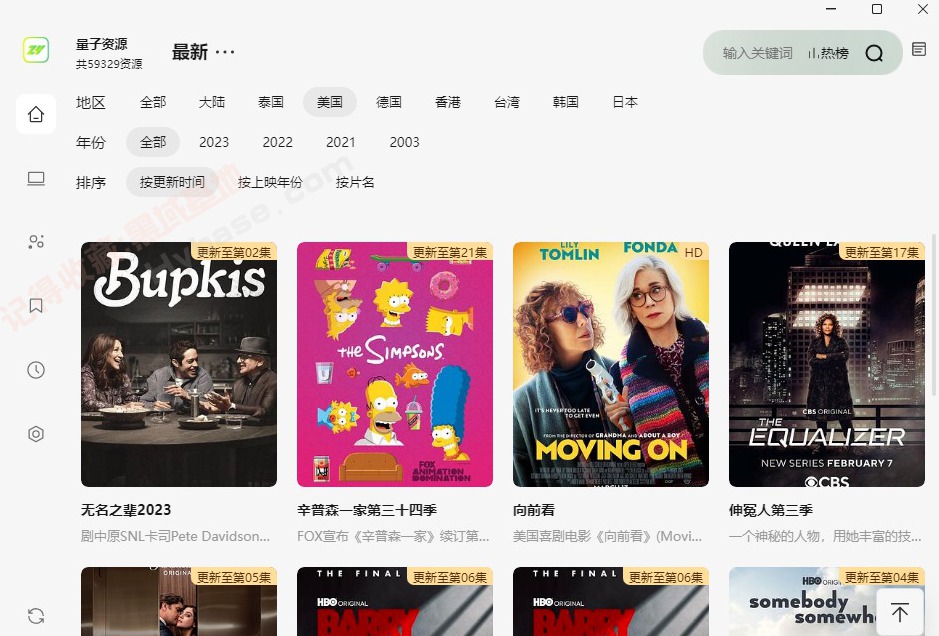Click the 最新 category heading

[x=190, y=52]
